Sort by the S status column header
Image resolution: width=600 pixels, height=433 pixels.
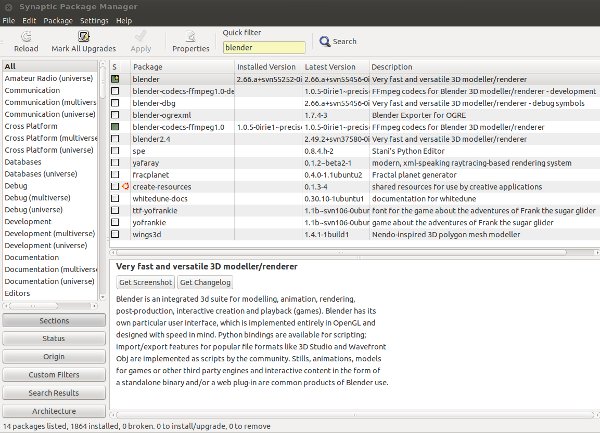tap(120, 67)
